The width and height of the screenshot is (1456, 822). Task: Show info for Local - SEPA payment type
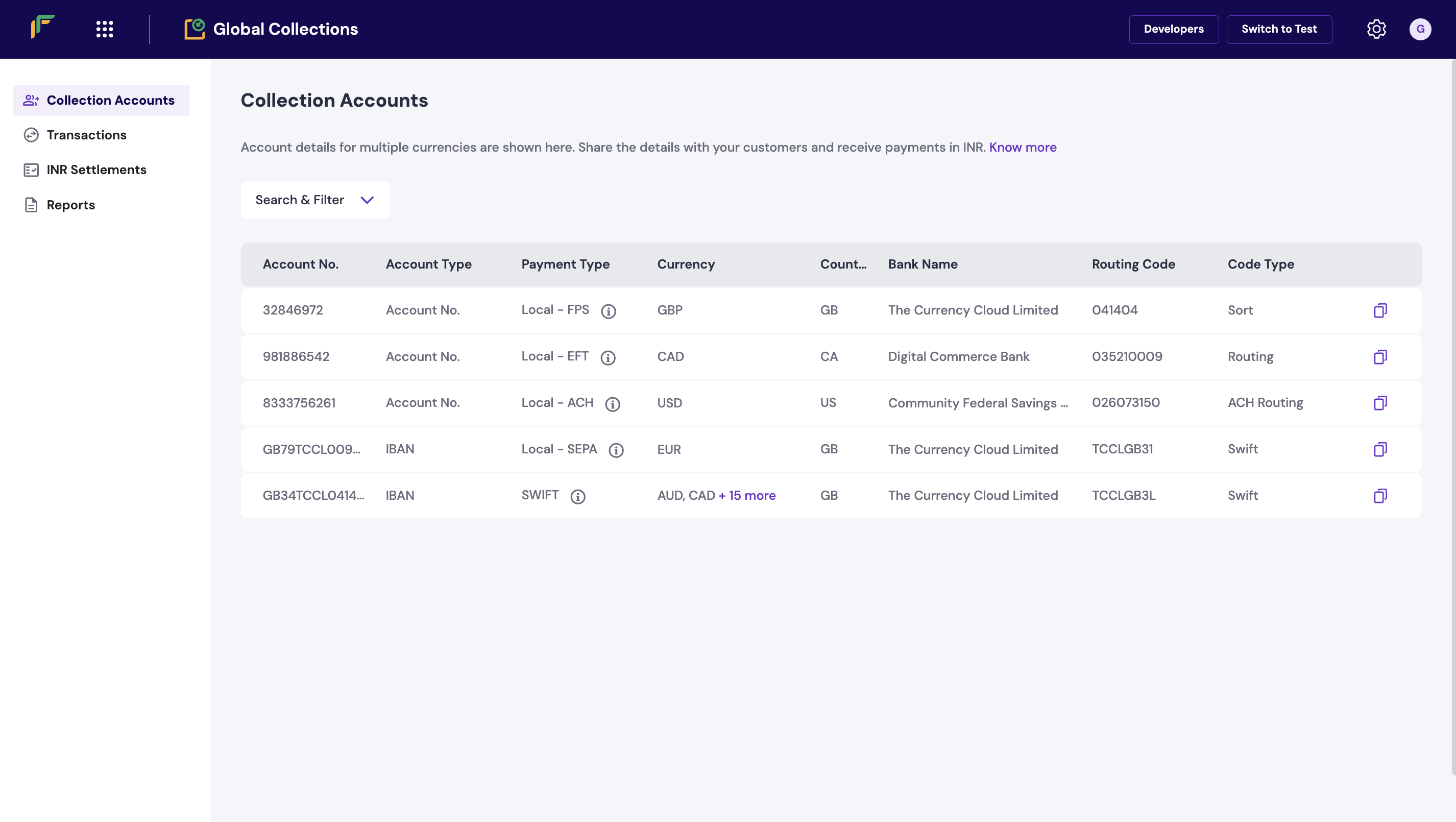[616, 450]
